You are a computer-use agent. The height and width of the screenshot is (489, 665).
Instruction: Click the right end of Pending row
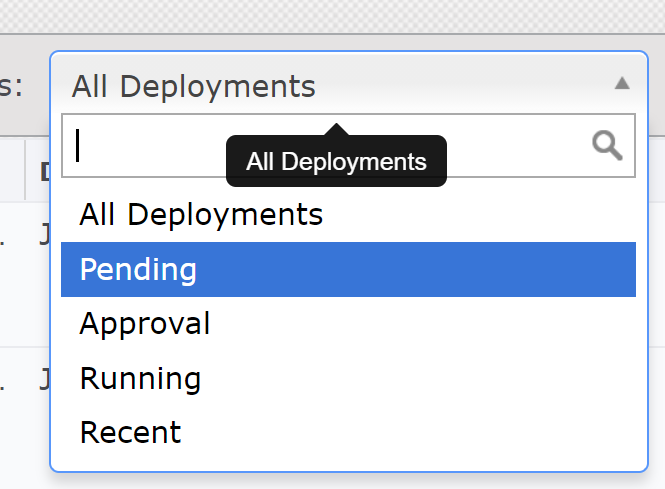600,270
